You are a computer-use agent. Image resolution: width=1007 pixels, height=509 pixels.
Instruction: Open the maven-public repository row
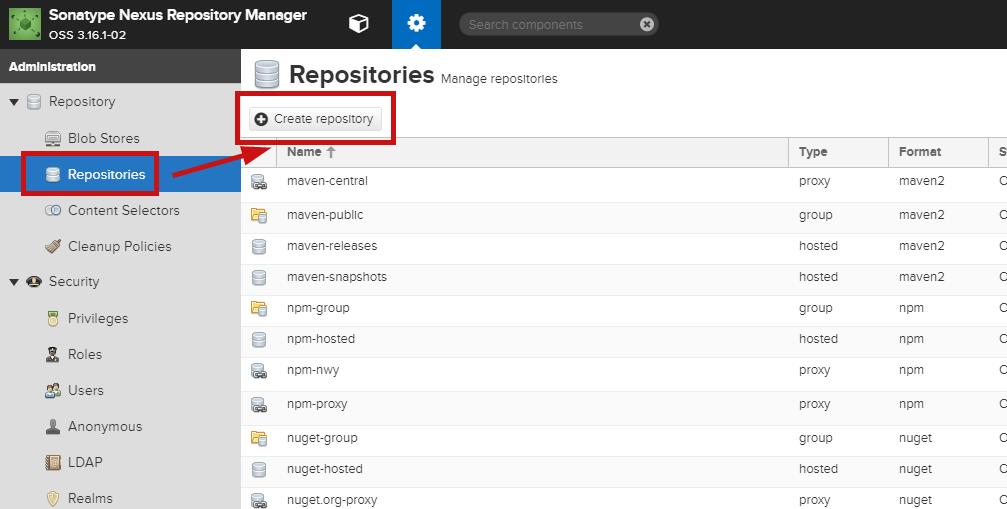(x=624, y=216)
